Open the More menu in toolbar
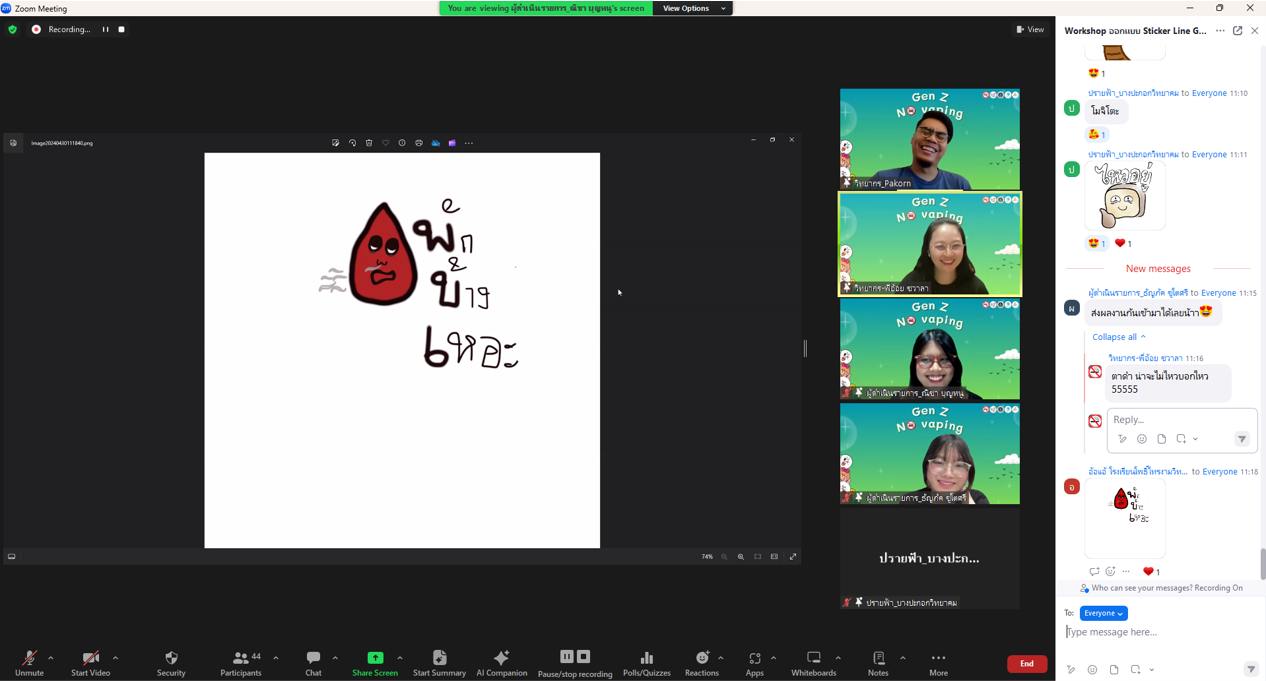 click(x=937, y=662)
